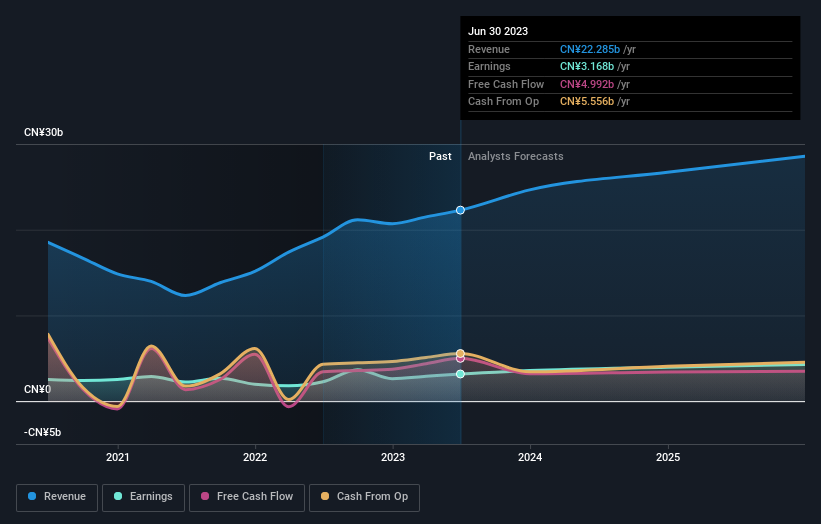Click the 2024 x-axis label

(530, 457)
